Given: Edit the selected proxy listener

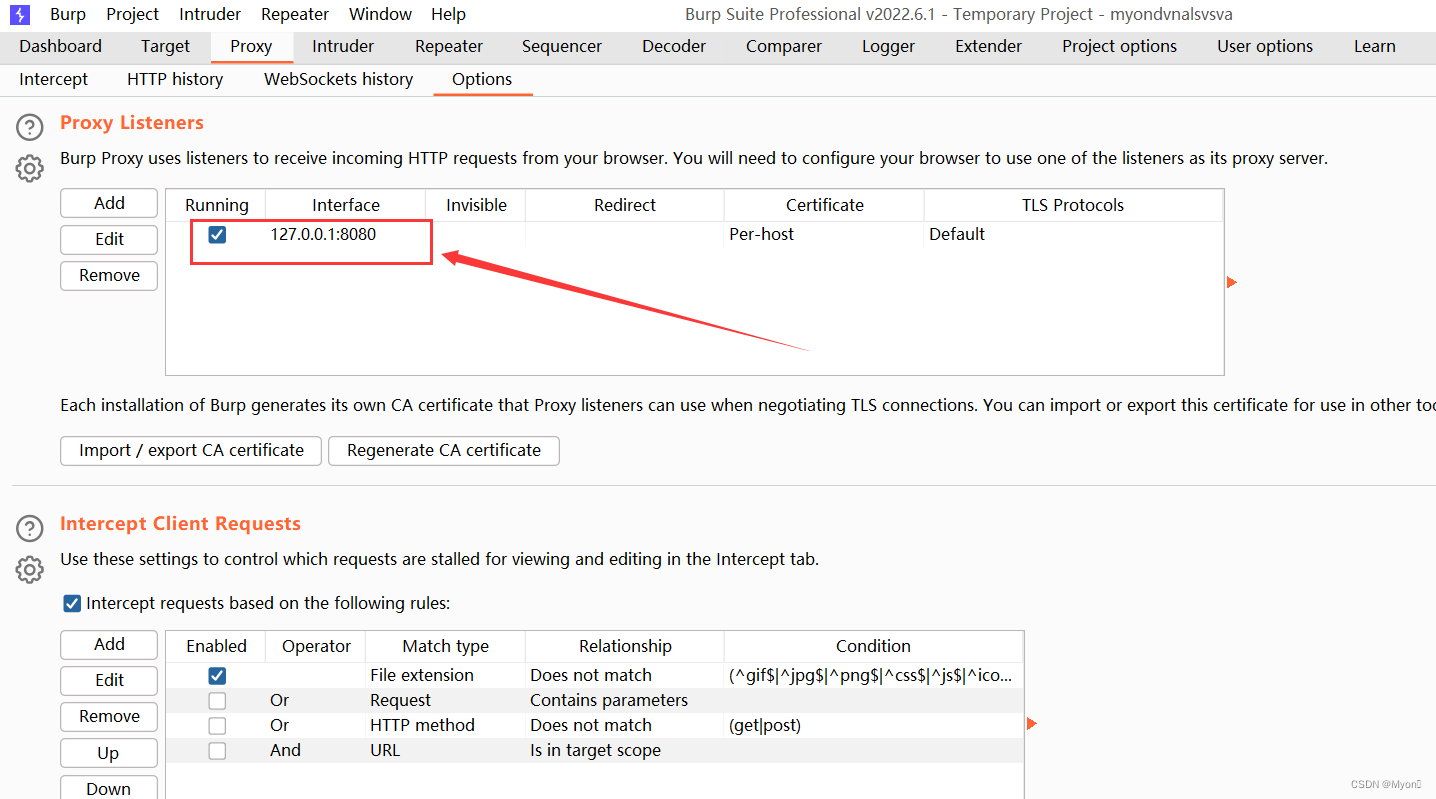Looking at the screenshot, I should [x=109, y=239].
